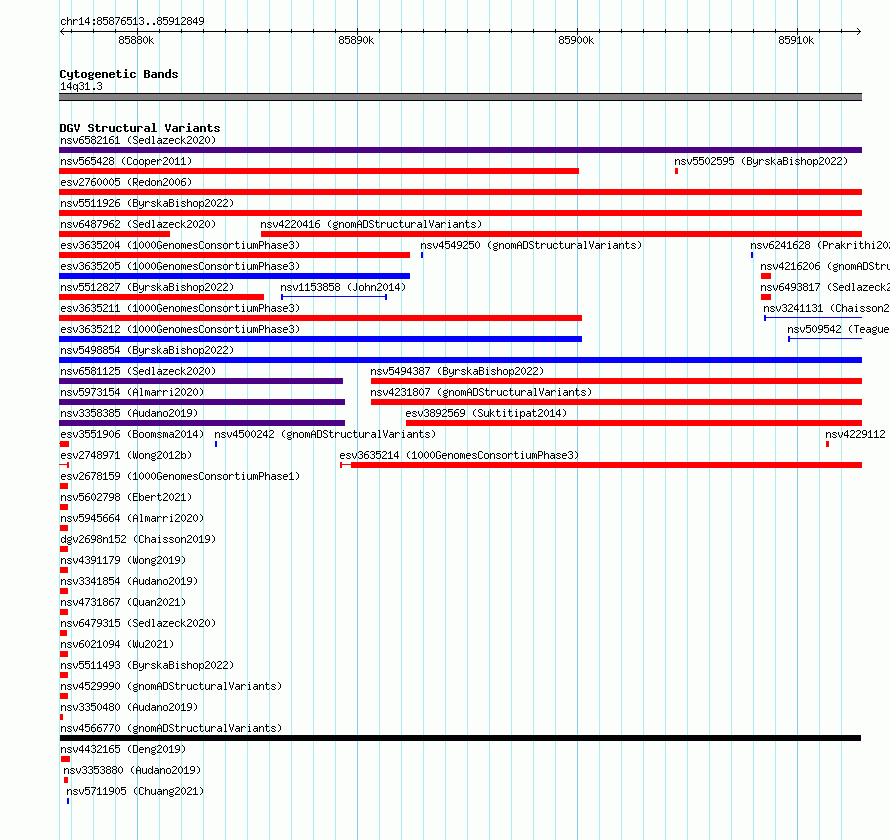Viewport: 890px width, 840px height.
Task: Click nsv6479315 (Sedlazeck2020) label
Action: pyautogui.click(x=138, y=623)
